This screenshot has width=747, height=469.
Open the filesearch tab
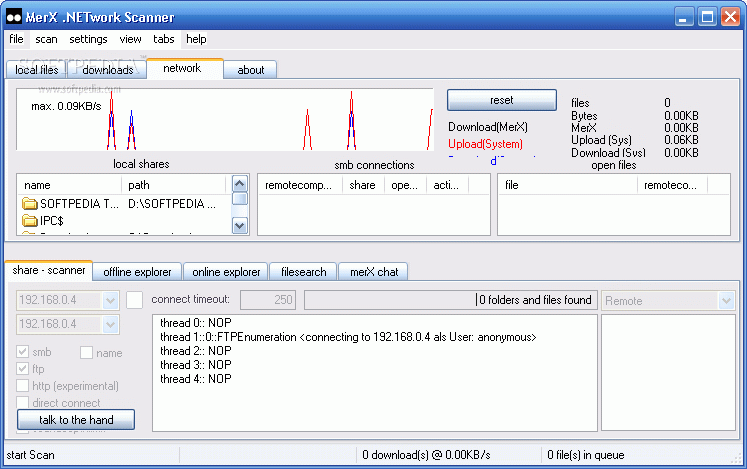click(x=303, y=272)
